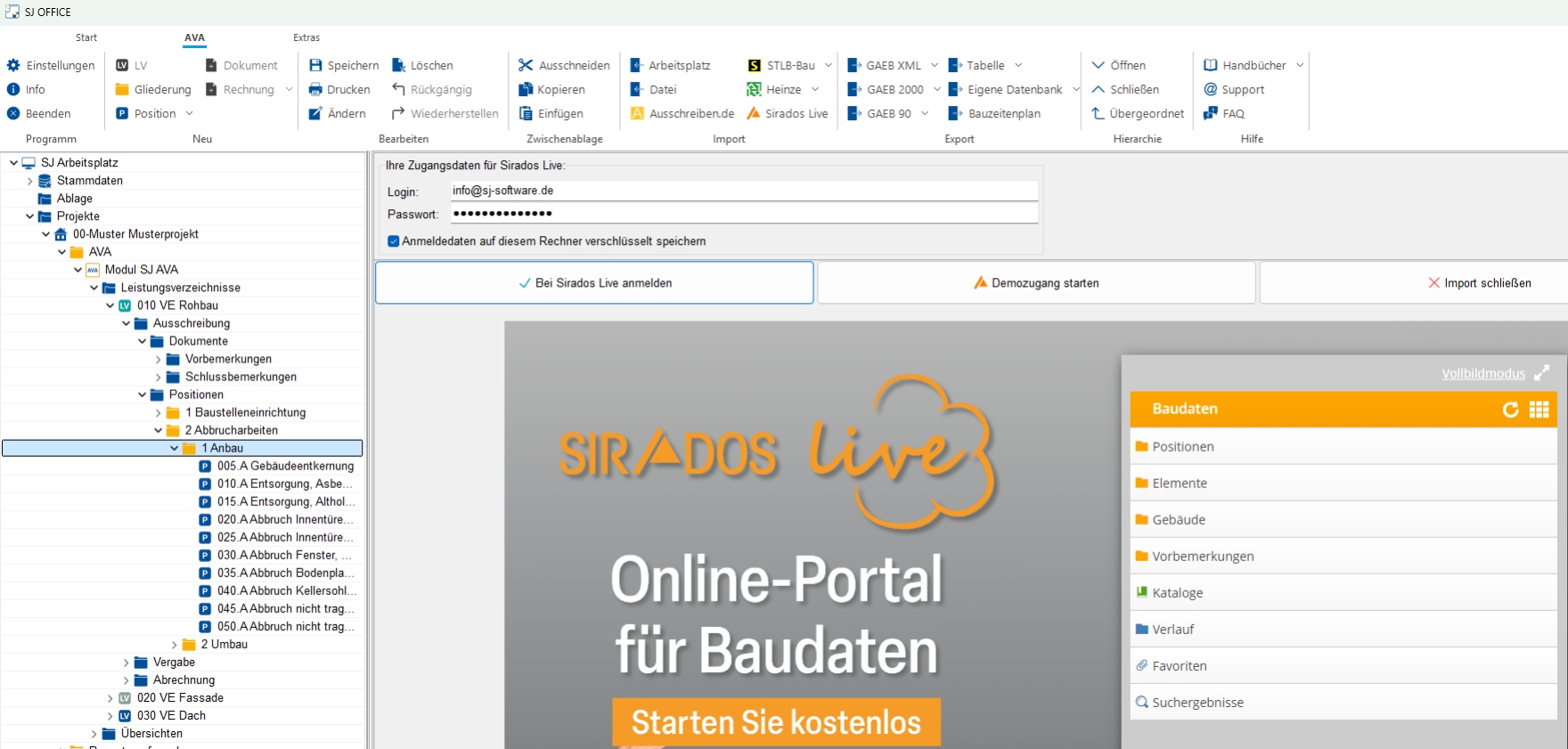
Task: Click the Speichern save icon
Action: pos(315,65)
